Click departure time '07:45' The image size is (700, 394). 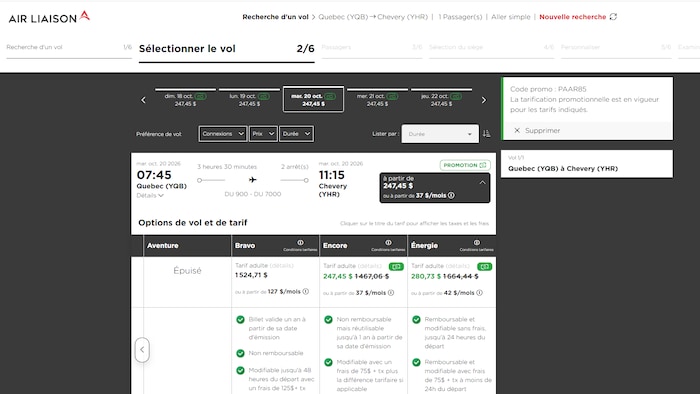[154, 175]
